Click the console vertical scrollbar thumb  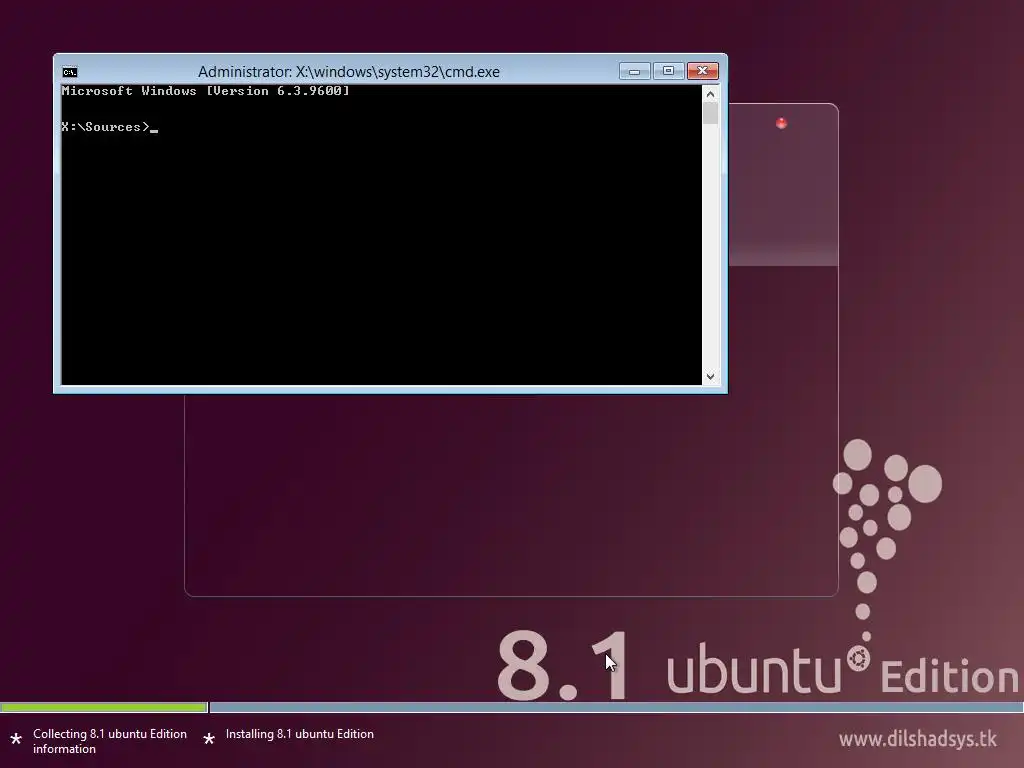[x=711, y=113]
